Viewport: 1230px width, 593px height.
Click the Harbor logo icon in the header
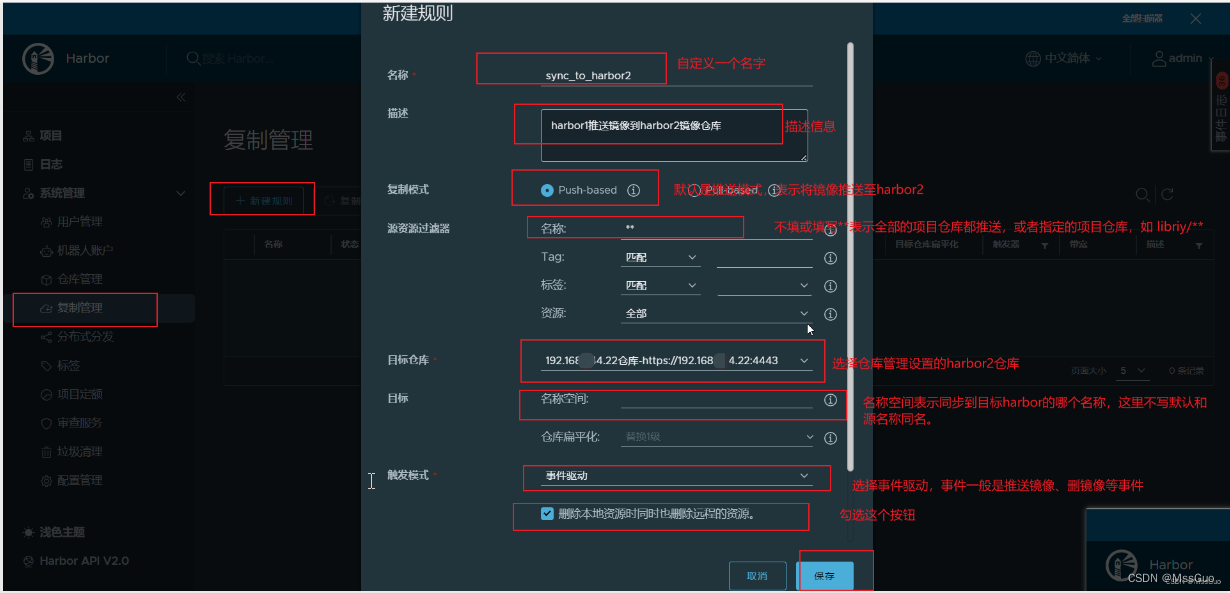pyautogui.click(x=38, y=59)
